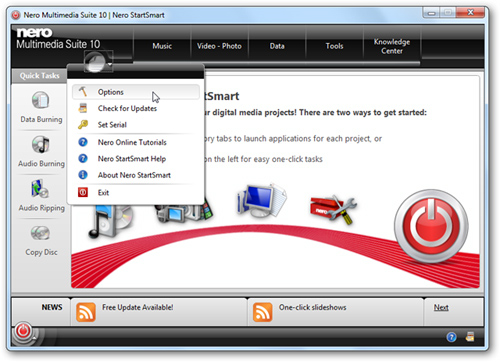Click the Audio Burning music disc icon

pyautogui.click(x=41, y=144)
